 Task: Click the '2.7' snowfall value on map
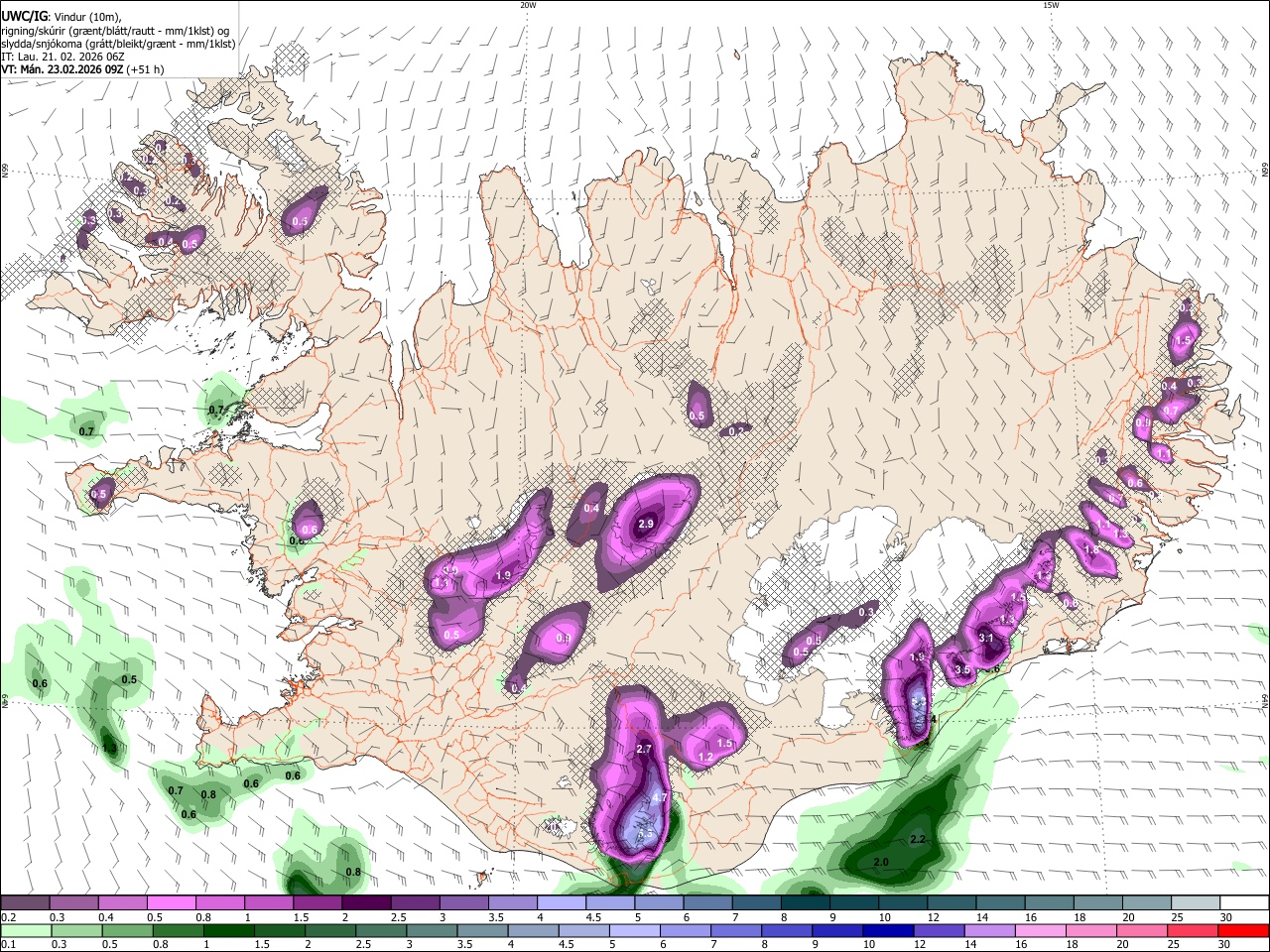[x=643, y=749]
